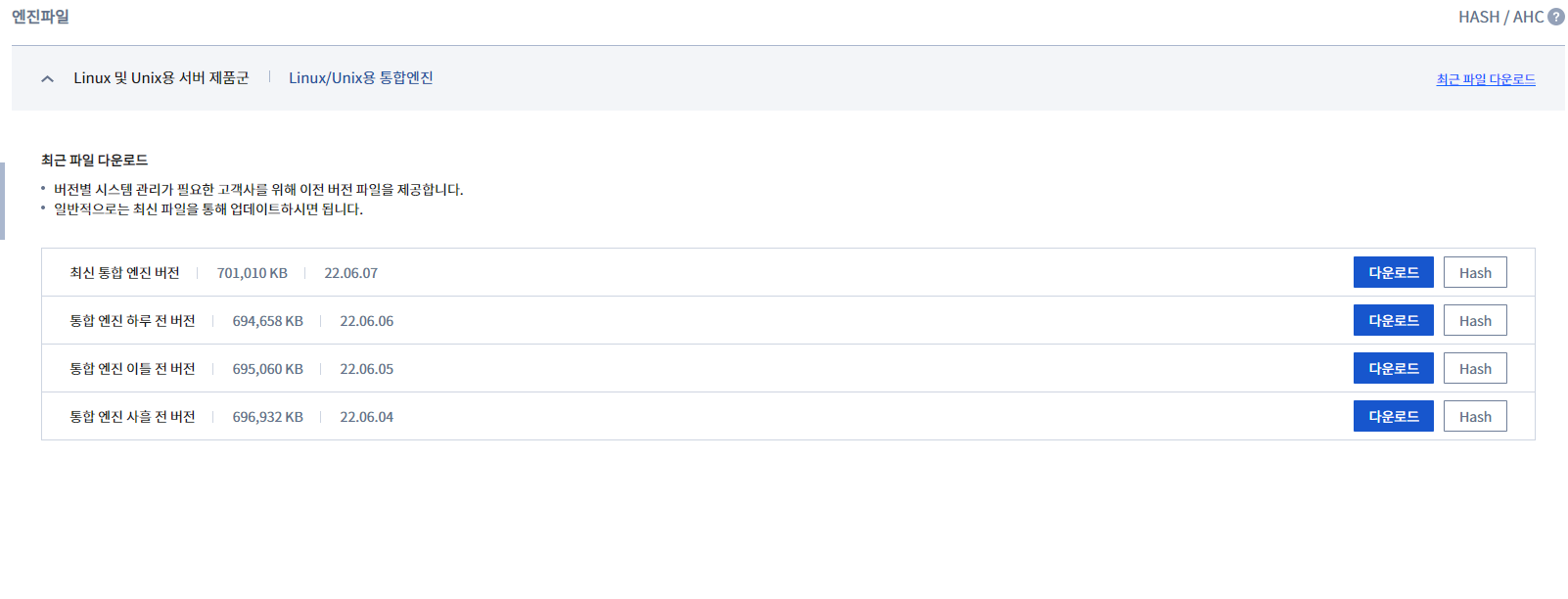Download the 통합 엔진 사흘 전 버전
This screenshot has width=1568, height=599.
1393,416
